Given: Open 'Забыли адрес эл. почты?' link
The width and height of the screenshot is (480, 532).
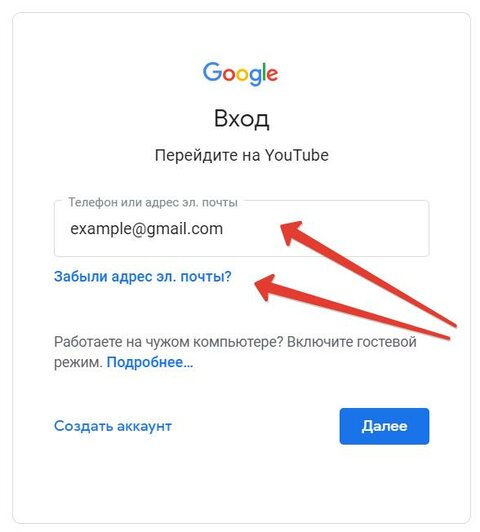Looking at the screenshot, I should pos(143,277).
